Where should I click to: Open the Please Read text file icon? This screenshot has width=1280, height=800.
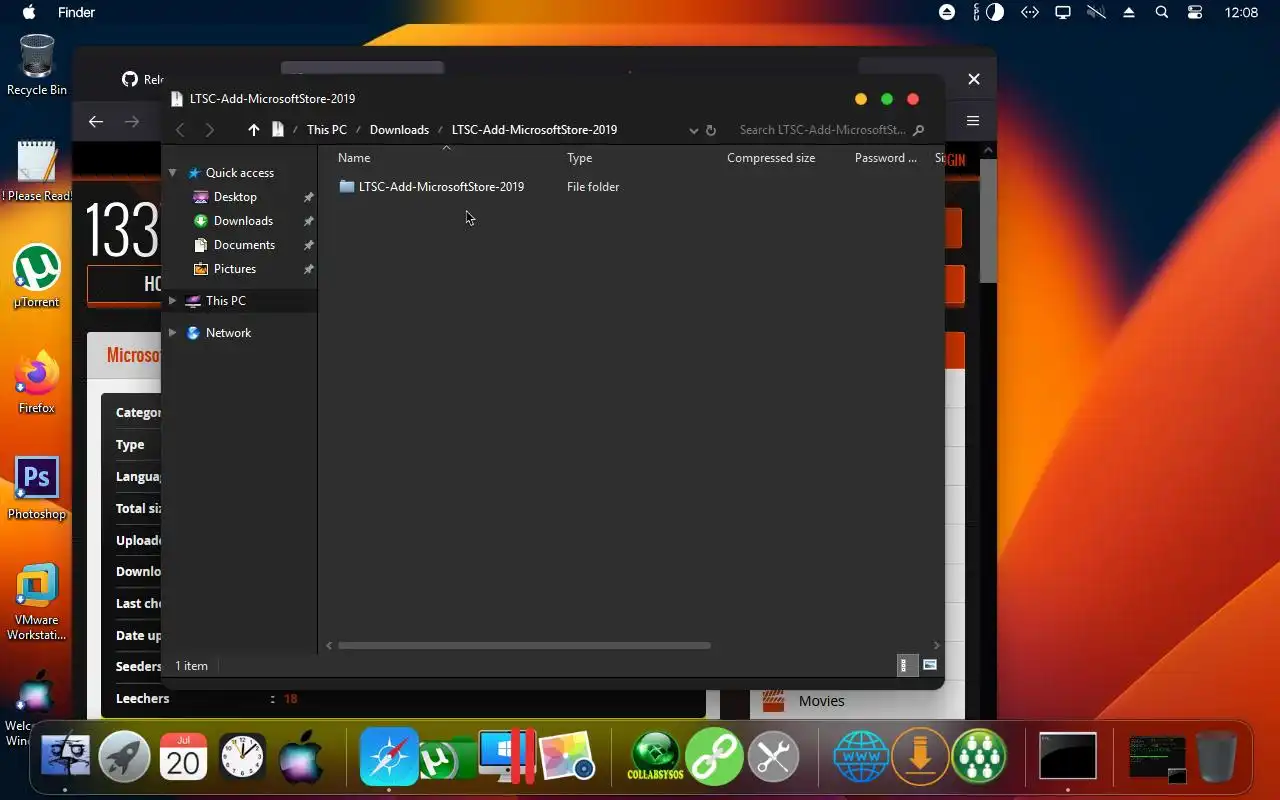pos(37,170)
